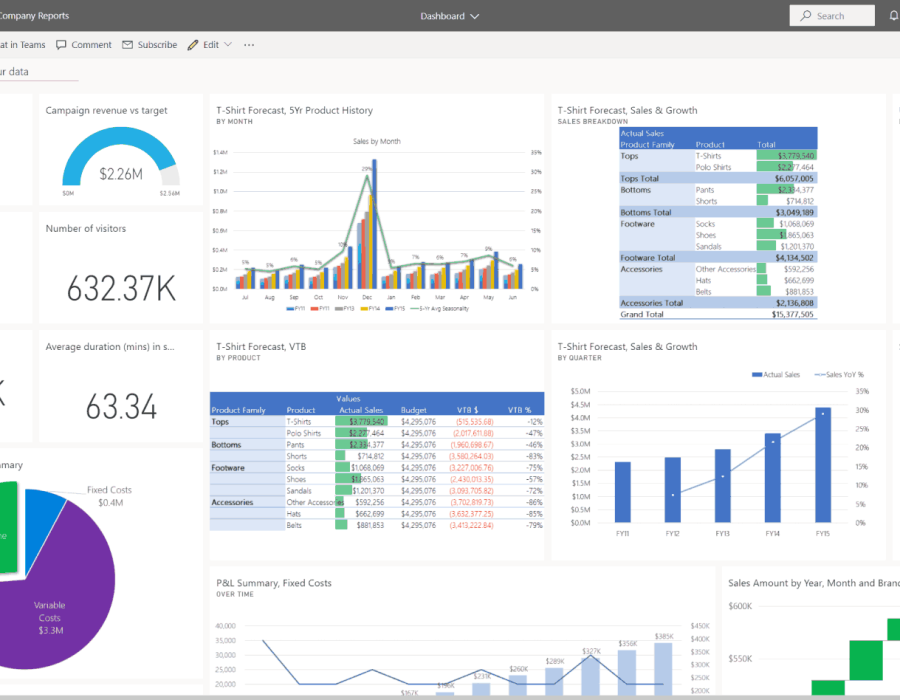Click the Subscribe envelope icon
Screen dimensions: 900x700
(127, 45)
